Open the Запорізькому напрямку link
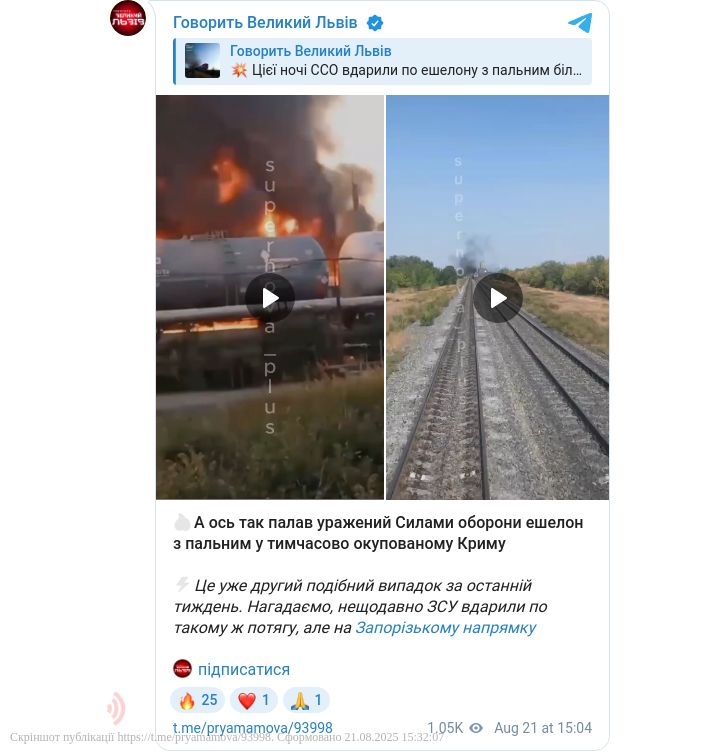This screenshot has width=720, height=755. [445, 628]
